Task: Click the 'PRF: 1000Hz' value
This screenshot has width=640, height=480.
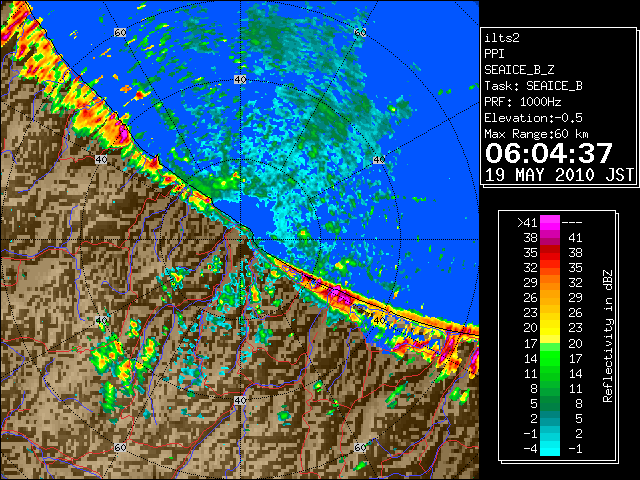Action: 523,102
